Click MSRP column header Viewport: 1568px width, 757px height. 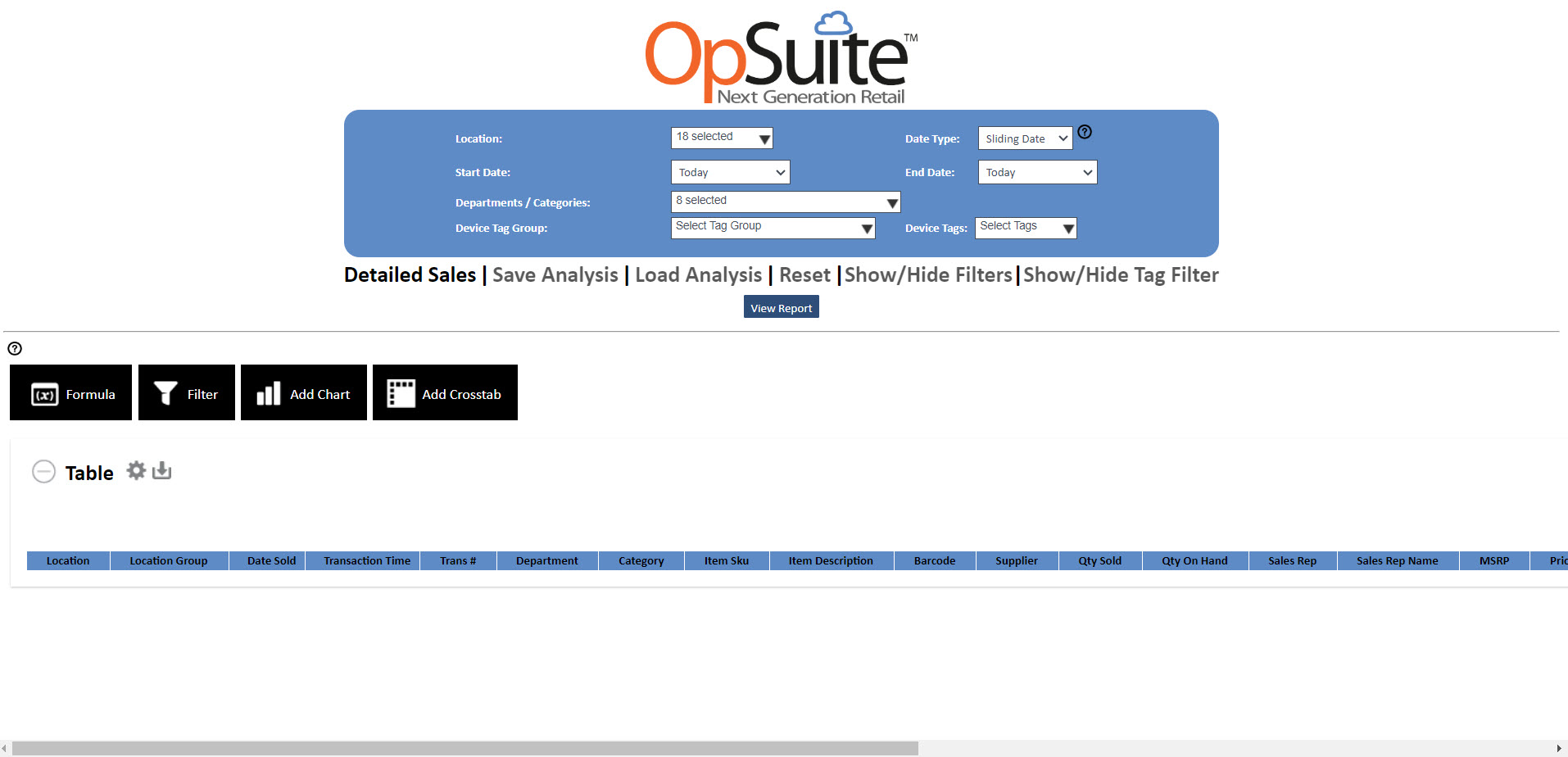pyautogui.click(x=1494, y=560)
